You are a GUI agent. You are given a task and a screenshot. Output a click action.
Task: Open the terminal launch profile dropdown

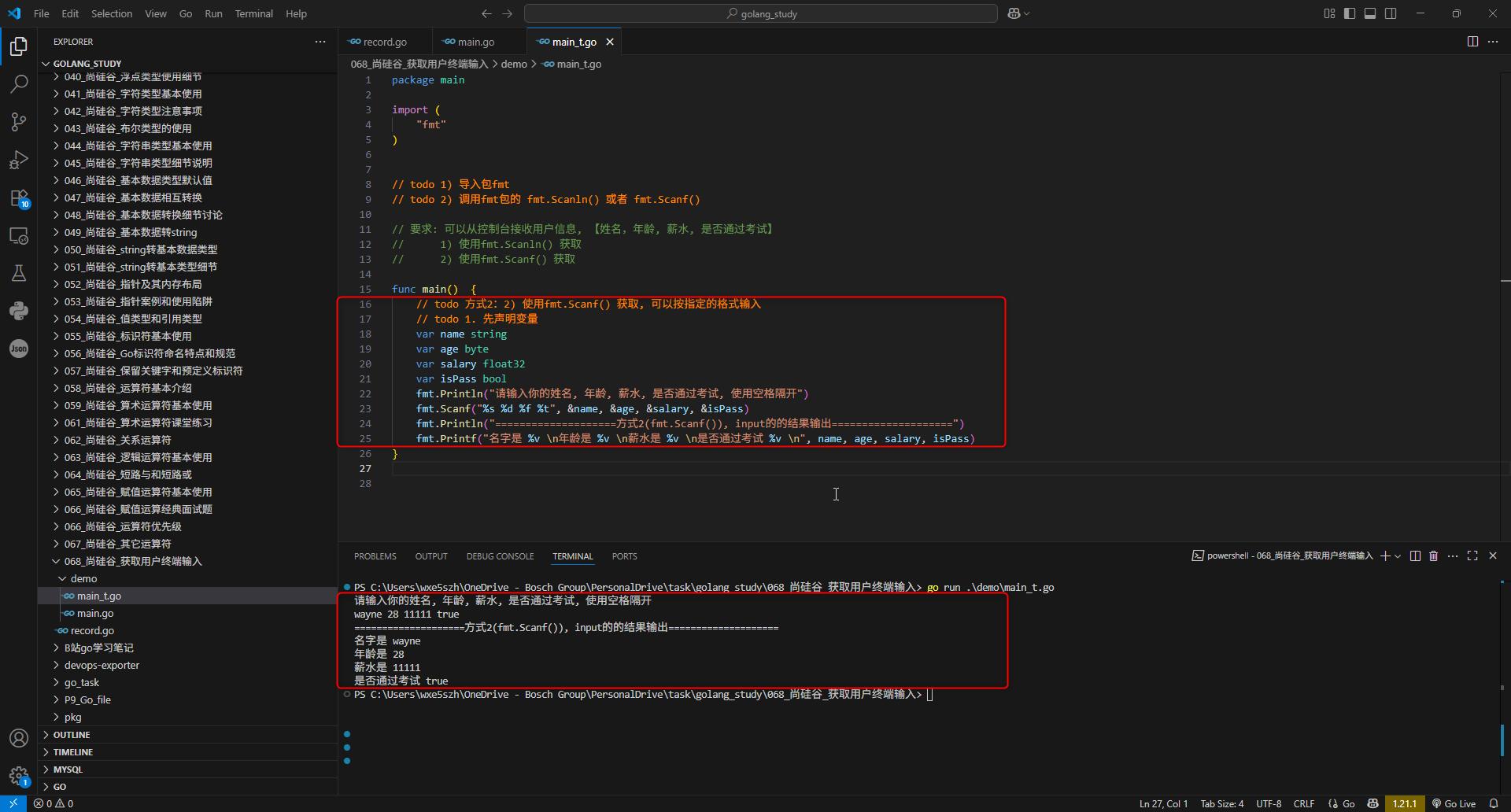(x=1398, y=555)
